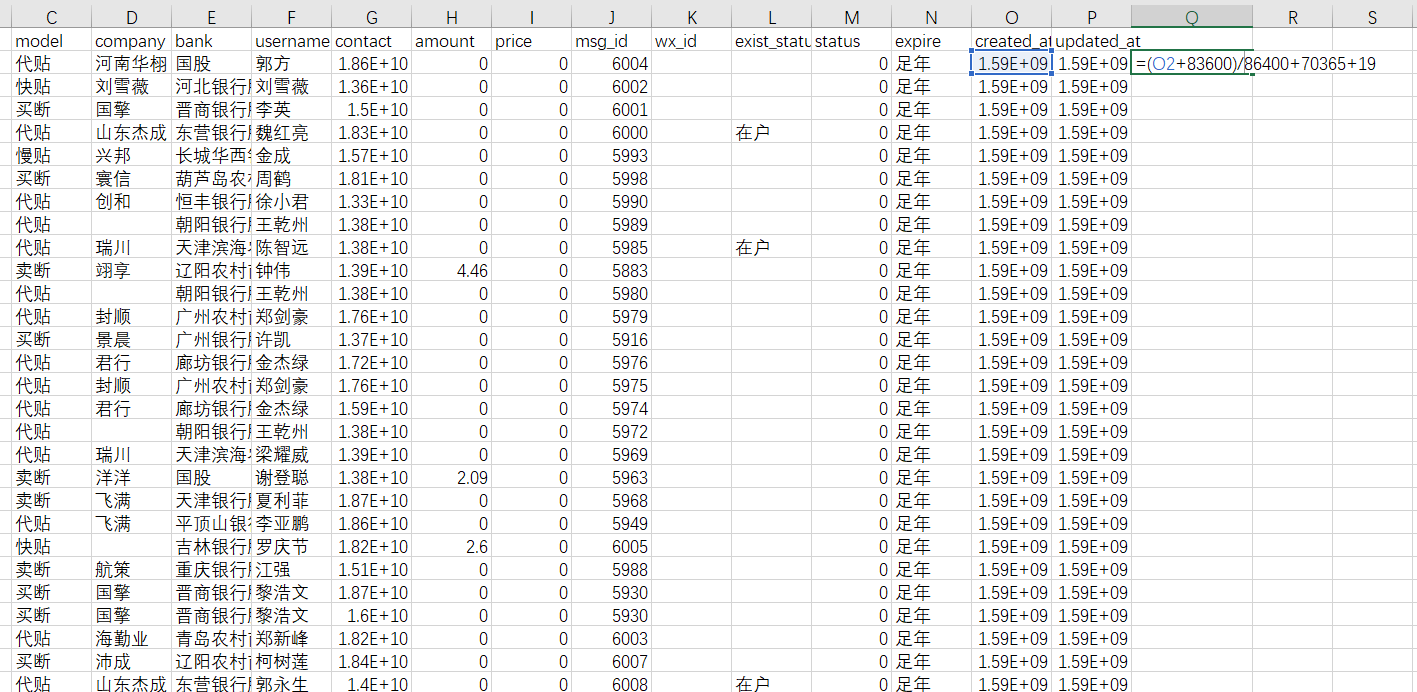Click the 'contact' header cell
Viewport: 1417px width, 692px height.
[x=372, y=41]
